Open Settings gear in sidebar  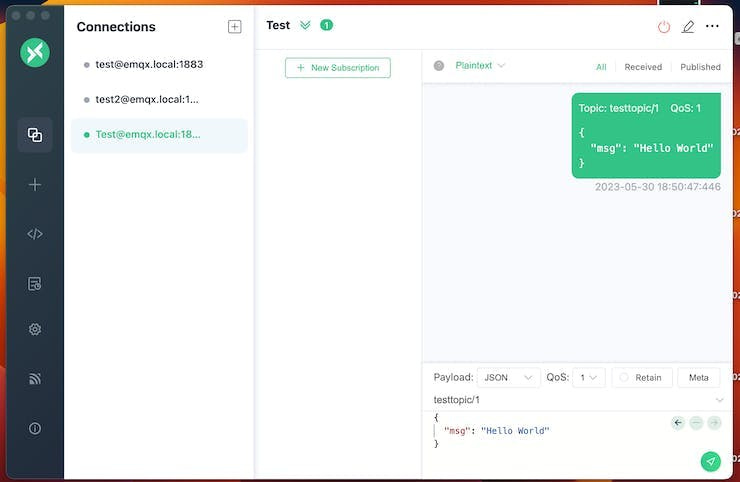(35, 329)
